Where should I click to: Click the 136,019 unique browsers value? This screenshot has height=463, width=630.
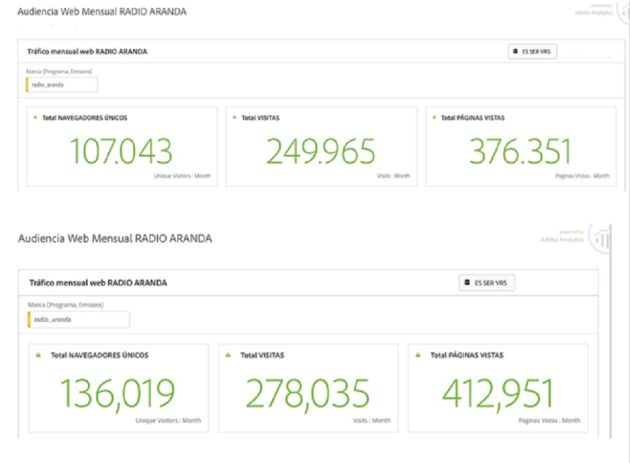click(118, 393)
